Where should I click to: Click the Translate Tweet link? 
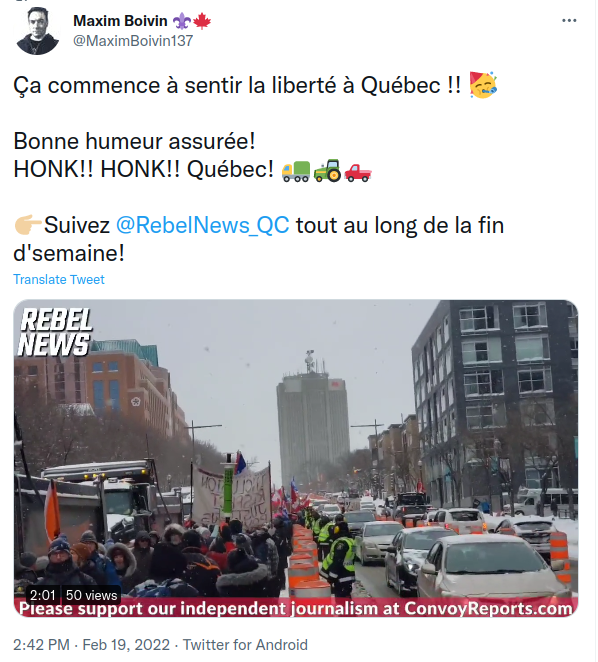point(59,279)
